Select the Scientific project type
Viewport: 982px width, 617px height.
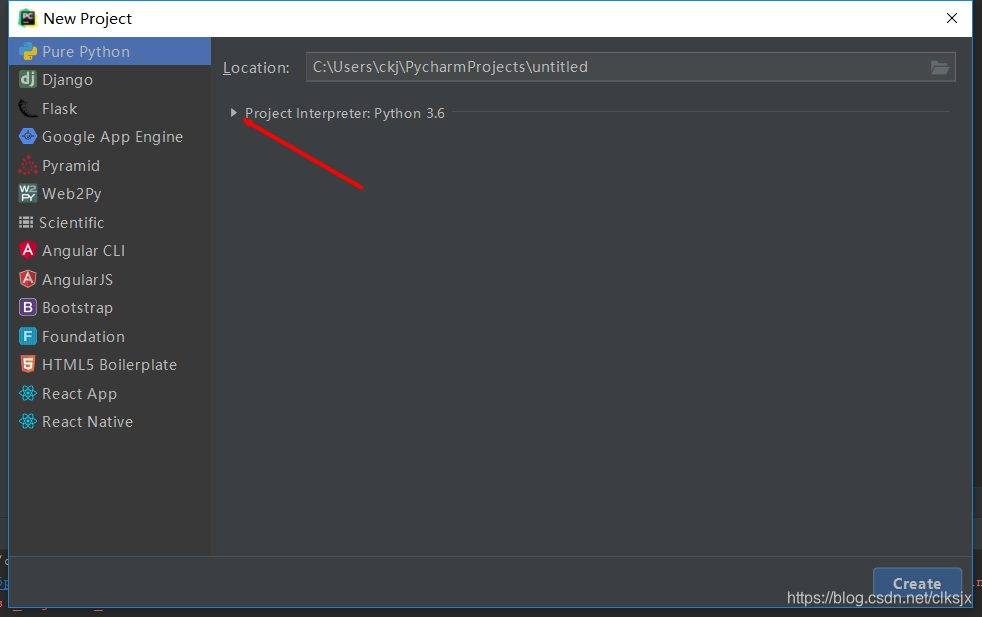[x=110, y=222]
